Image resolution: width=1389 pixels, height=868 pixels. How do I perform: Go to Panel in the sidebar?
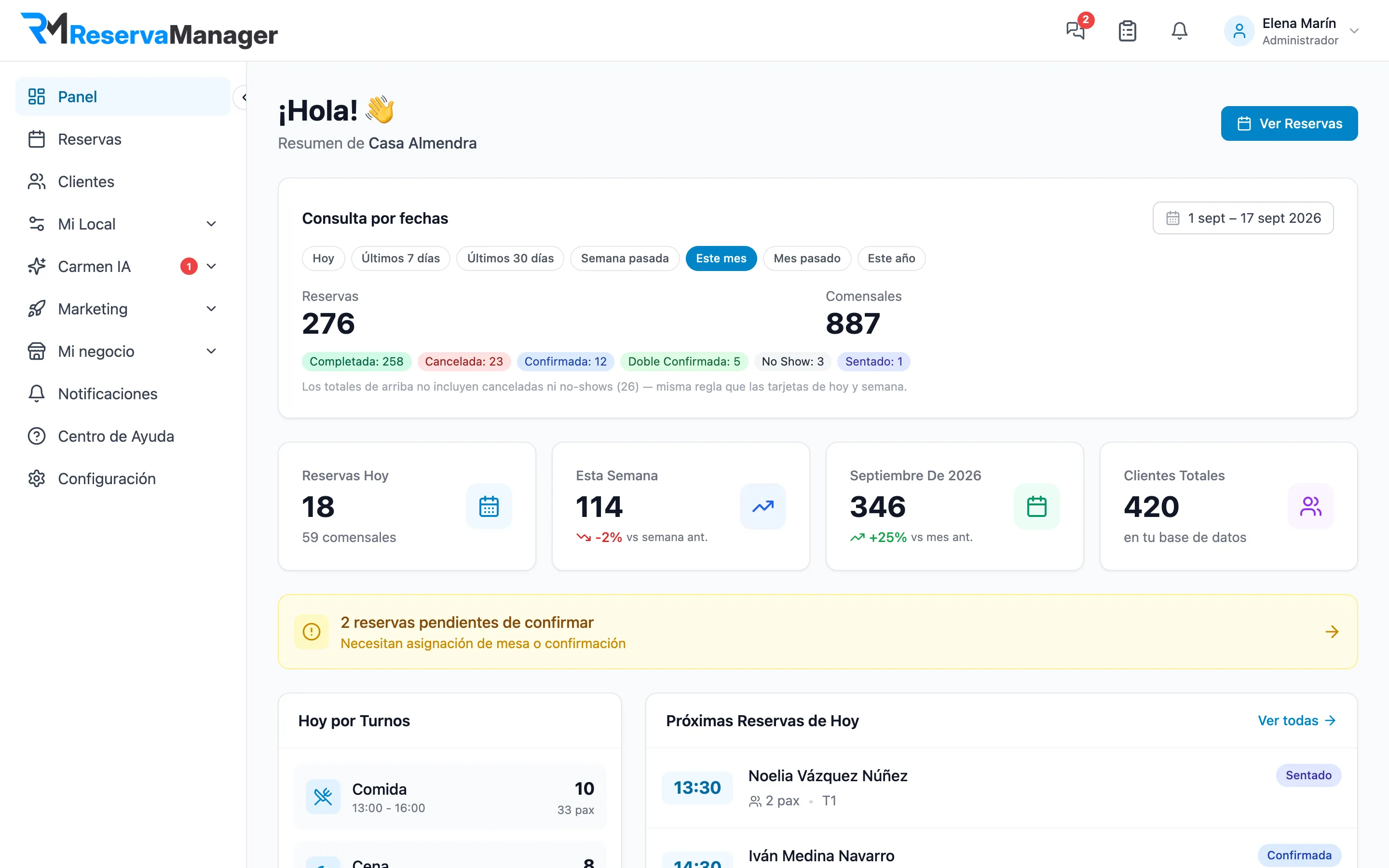pyautogui.click(x=123, y=96)
